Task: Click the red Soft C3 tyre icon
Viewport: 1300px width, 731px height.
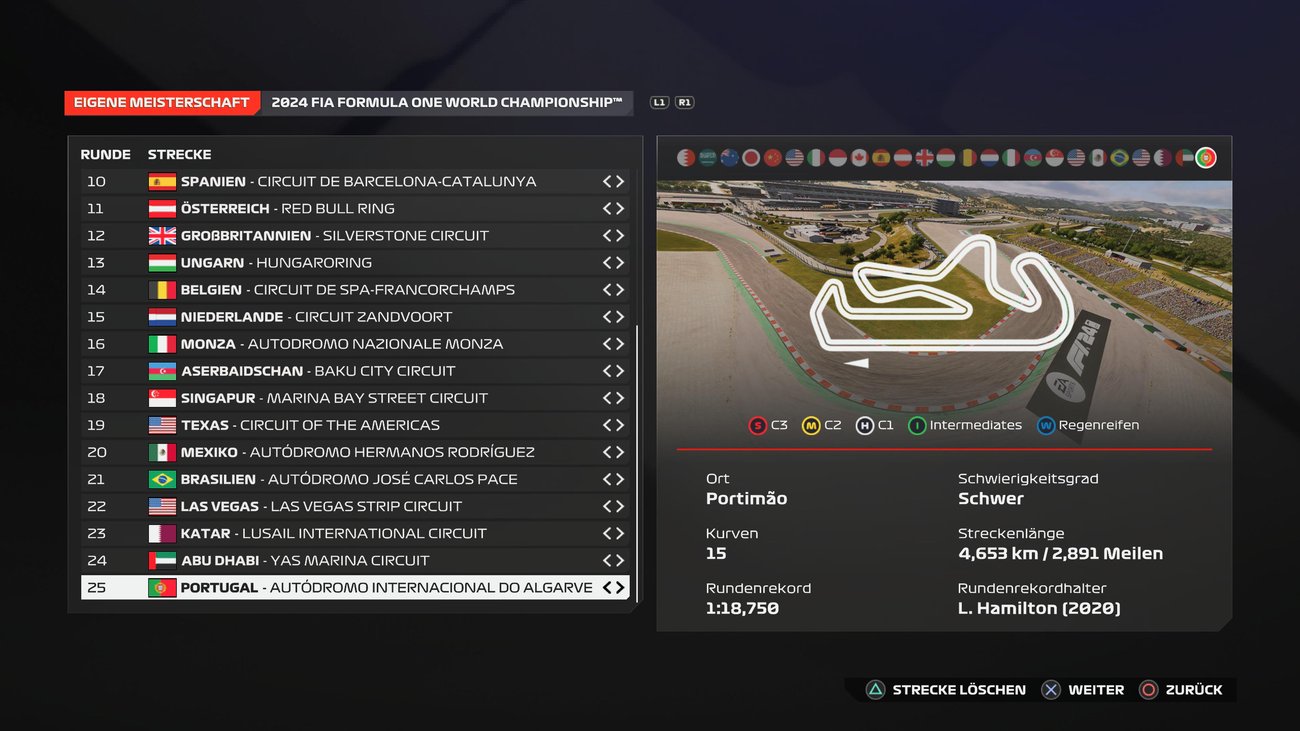Action: point(757,425)
